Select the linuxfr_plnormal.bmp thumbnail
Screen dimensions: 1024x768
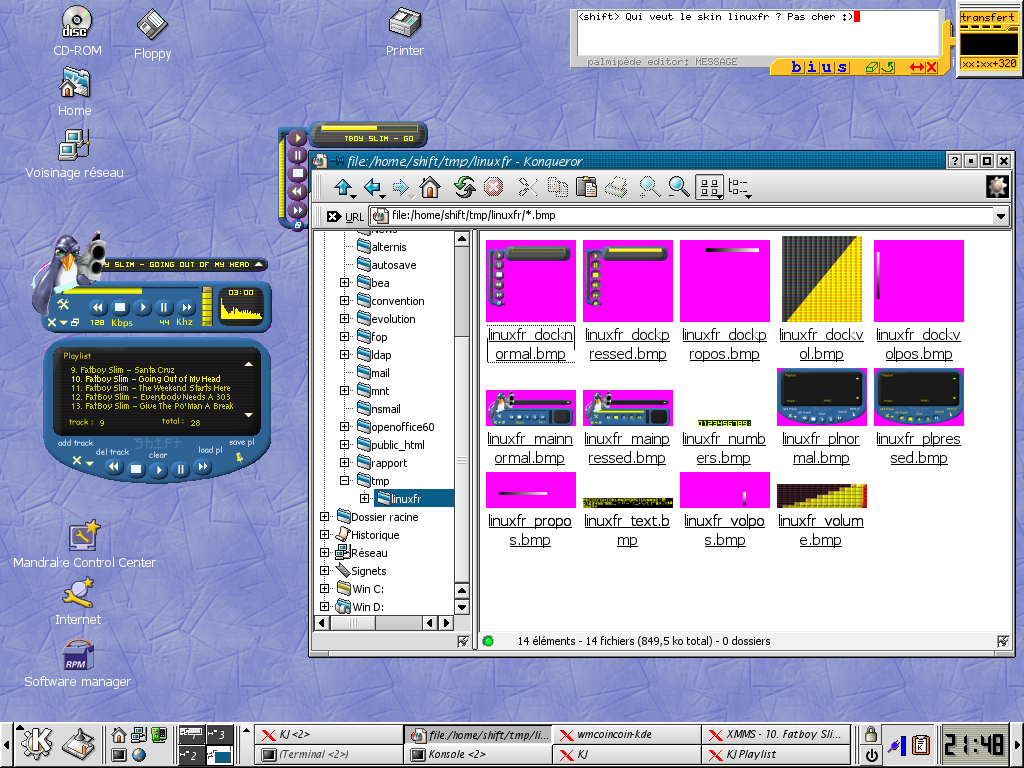(820, 397)
